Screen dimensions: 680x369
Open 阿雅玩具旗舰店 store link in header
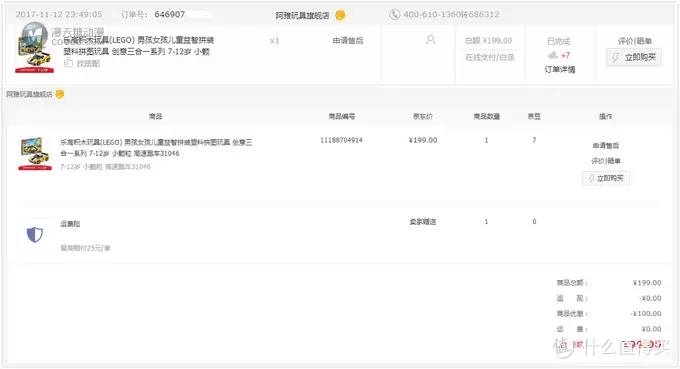(x=302, y=16)
